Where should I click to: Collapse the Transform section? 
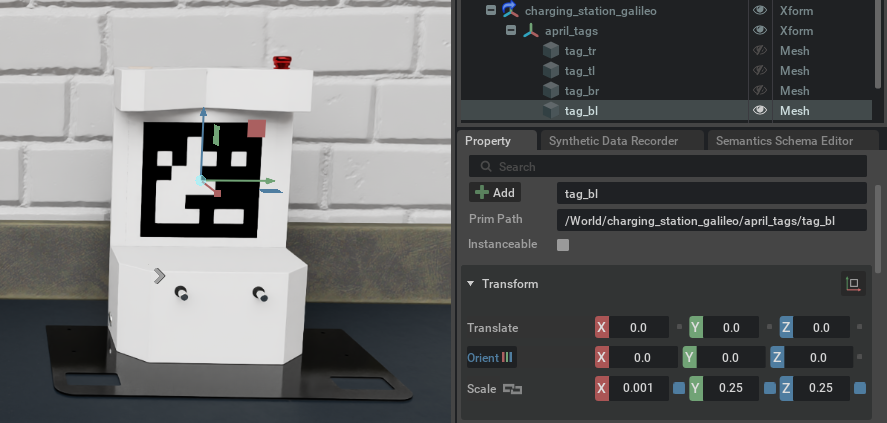point(471,284)
